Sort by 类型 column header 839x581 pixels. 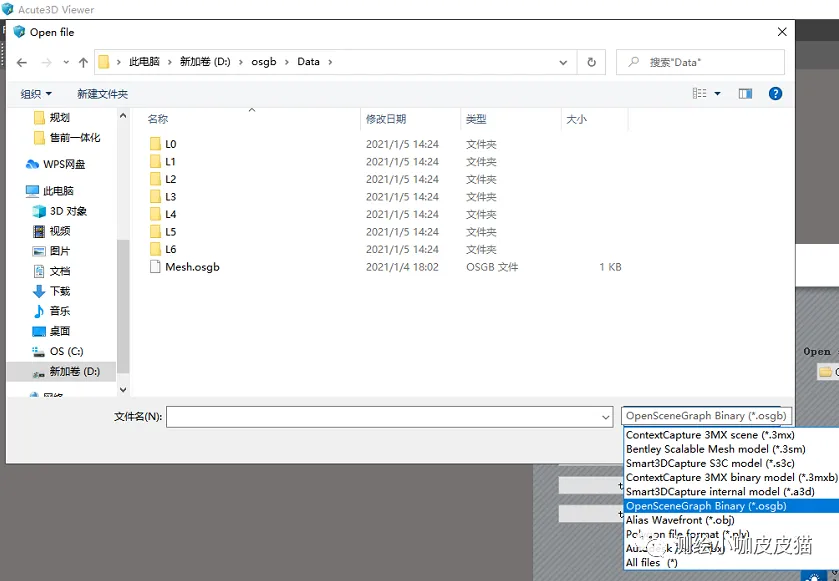pos(476,119)
